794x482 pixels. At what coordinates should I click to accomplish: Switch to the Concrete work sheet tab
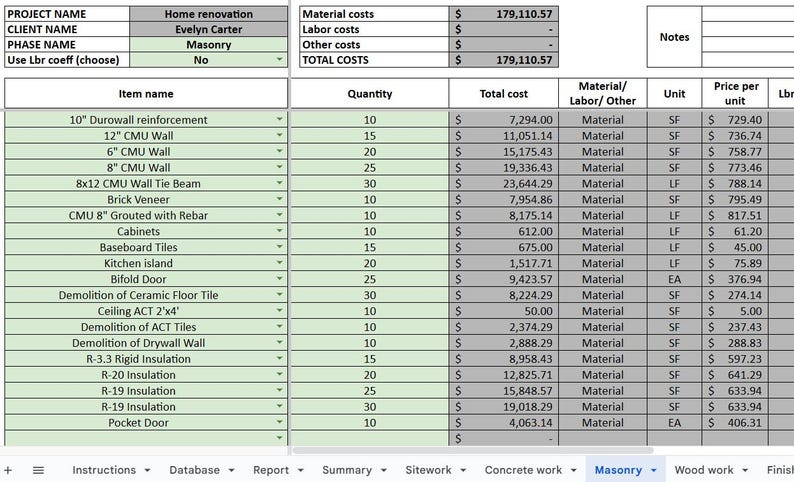523,470
